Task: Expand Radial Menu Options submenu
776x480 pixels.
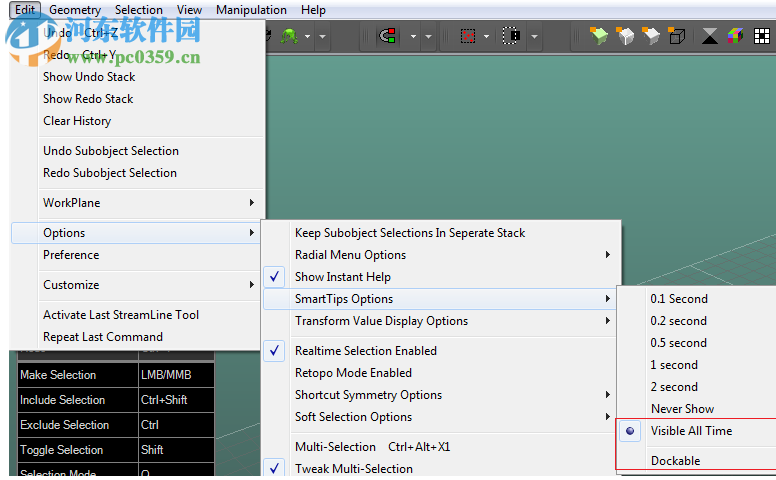Action: (x=608, y=254)
